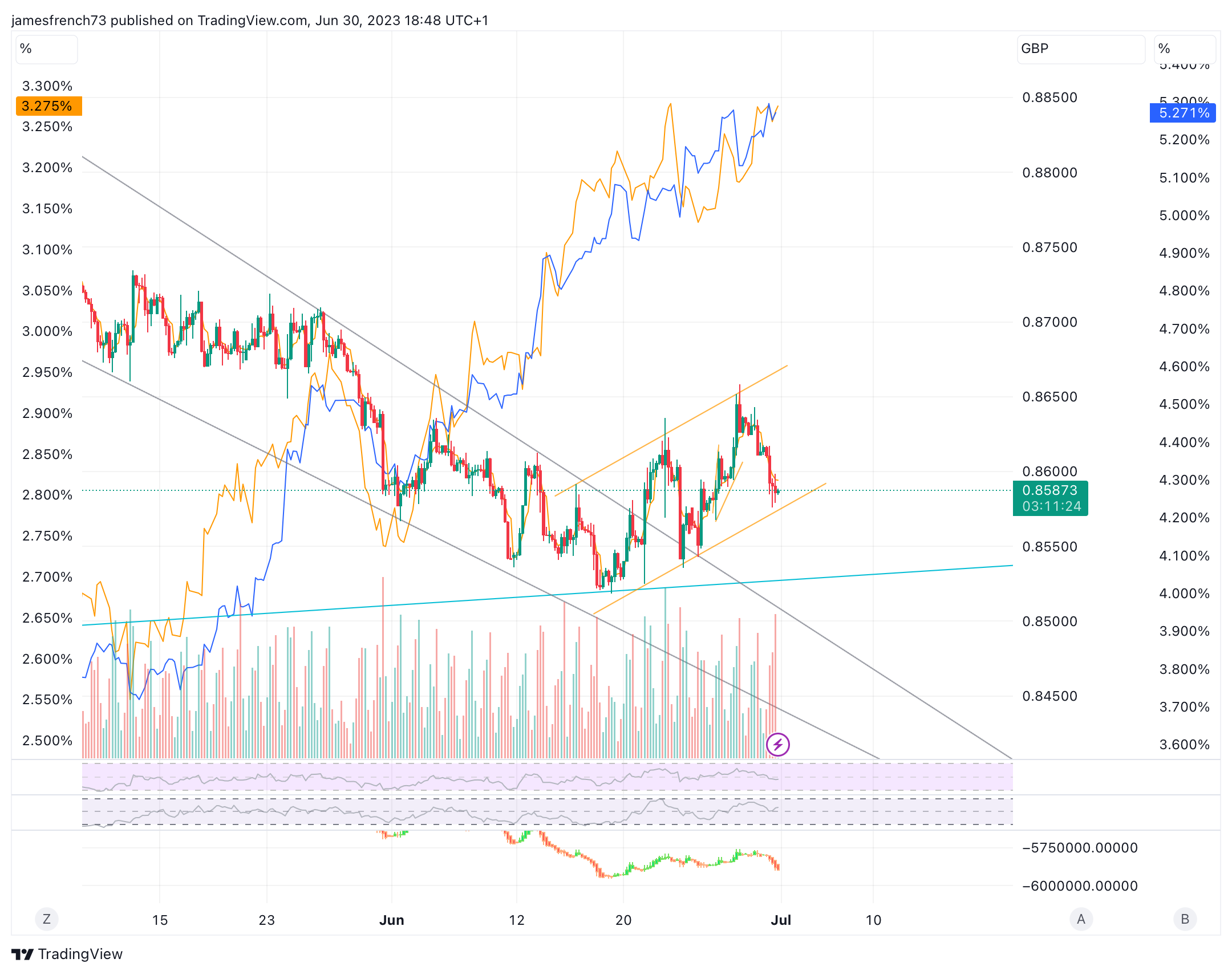
Task: Click the Z scale button
Action: point(47,919)
